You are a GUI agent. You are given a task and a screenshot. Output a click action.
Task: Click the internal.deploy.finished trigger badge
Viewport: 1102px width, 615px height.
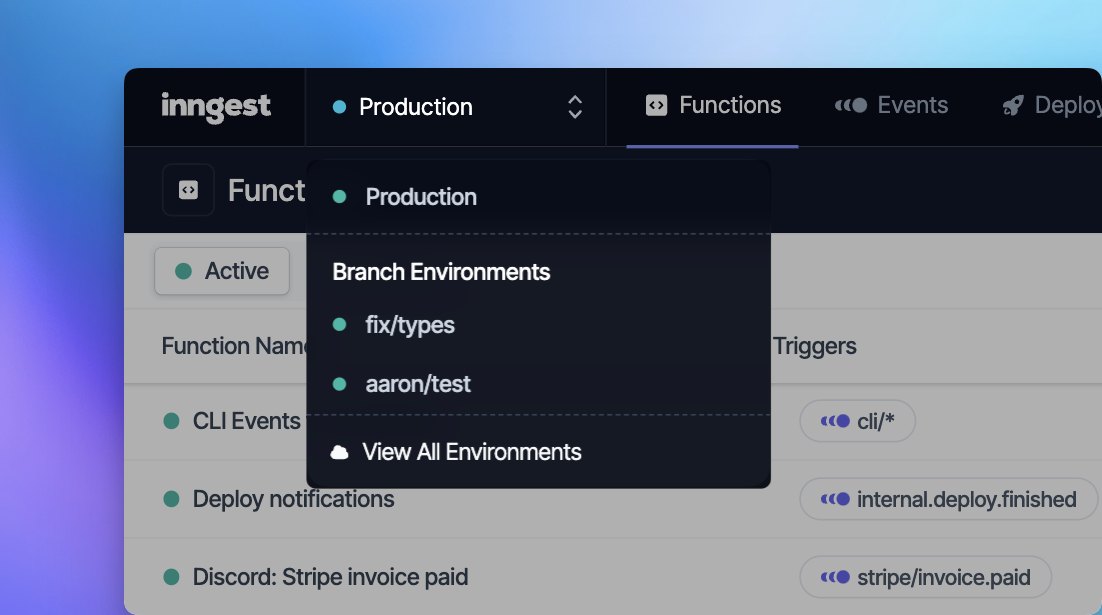click(x=946, y=498)
